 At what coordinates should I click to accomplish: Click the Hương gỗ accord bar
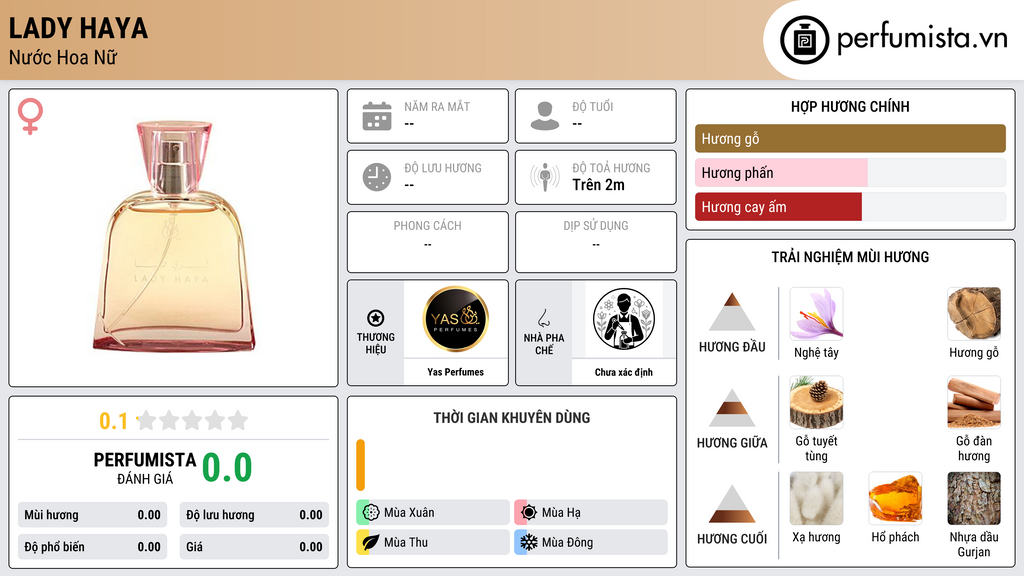coord(850,138)
